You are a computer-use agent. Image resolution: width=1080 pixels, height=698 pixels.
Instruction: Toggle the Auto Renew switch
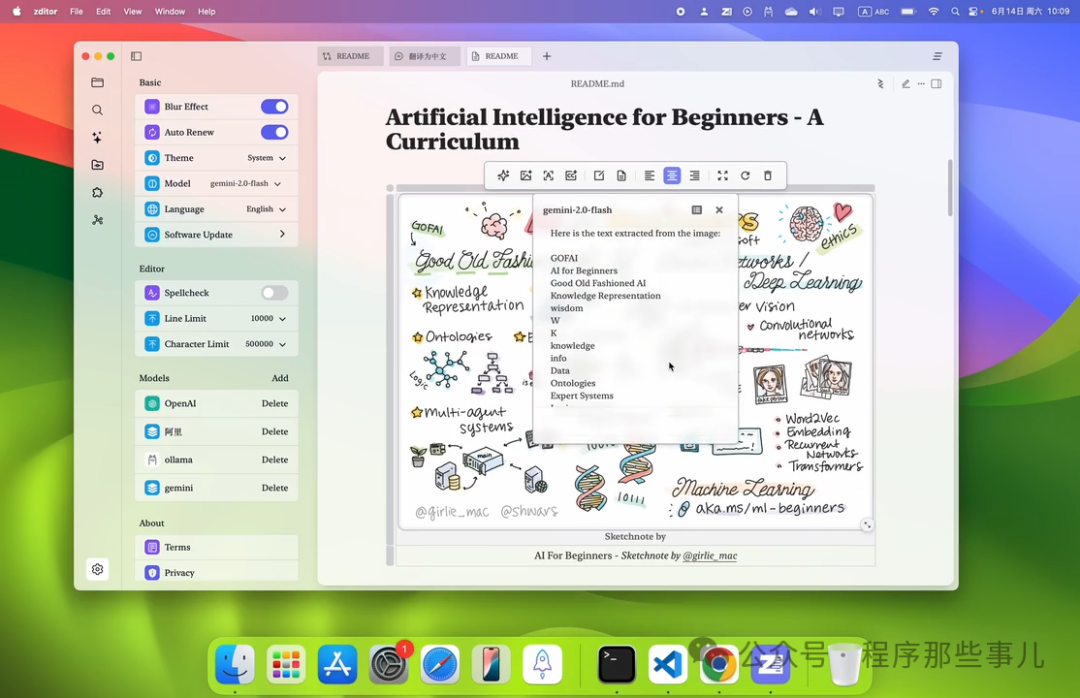tap(274, 132)
